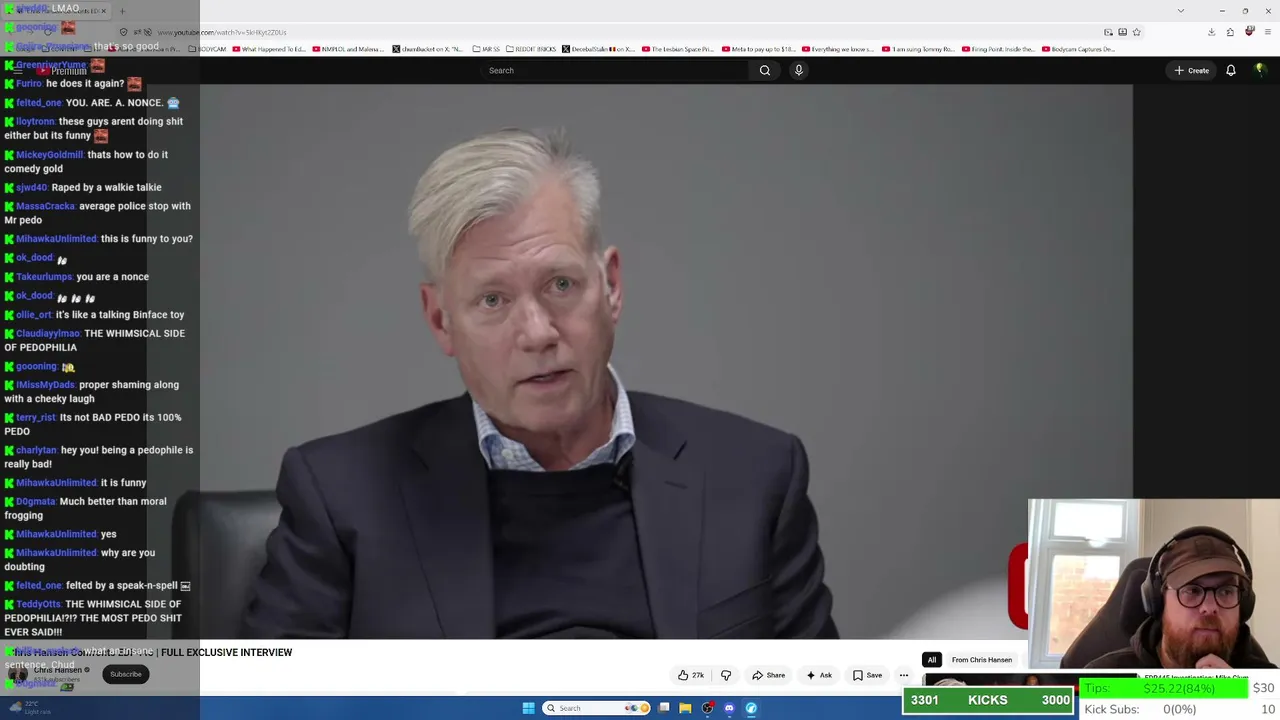Open OBS app icon on taskbar

707,708
